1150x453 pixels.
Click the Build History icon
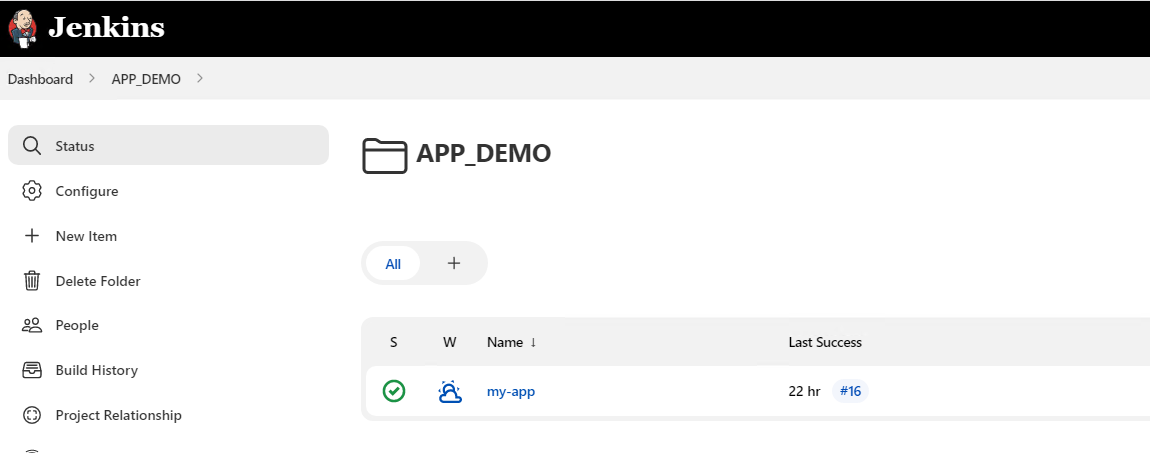[32, 370]
